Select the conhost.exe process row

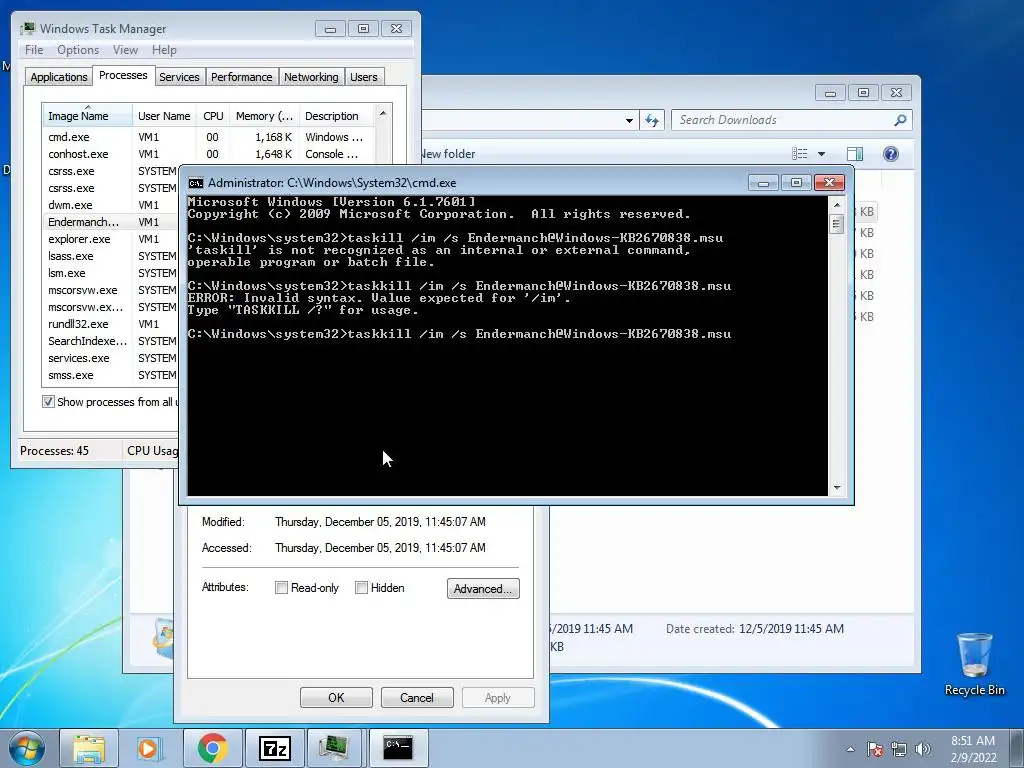pos(208,154)
